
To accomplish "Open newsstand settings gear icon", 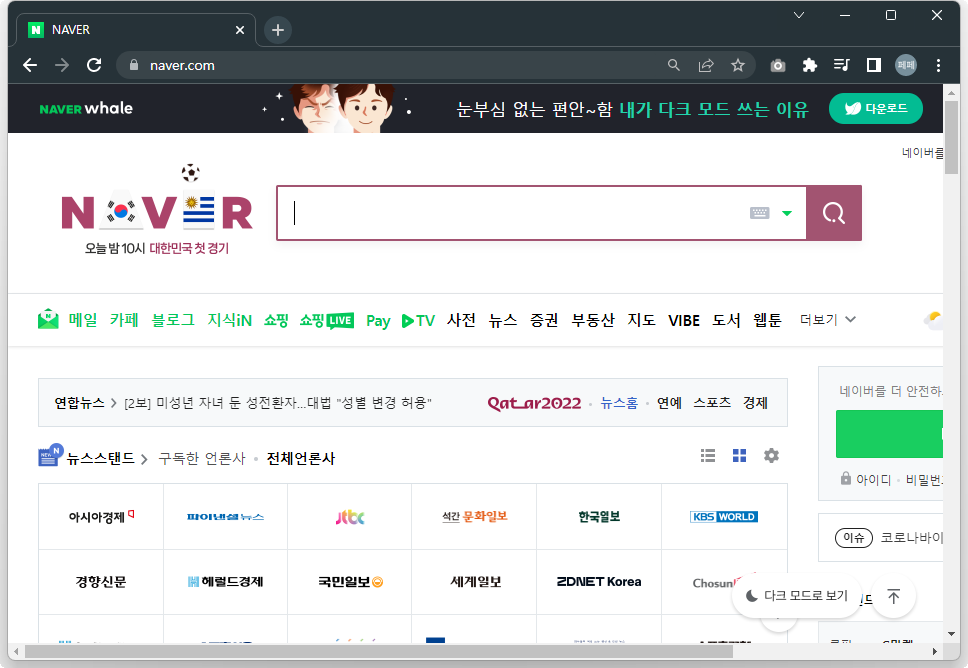I will pos(771,456).
